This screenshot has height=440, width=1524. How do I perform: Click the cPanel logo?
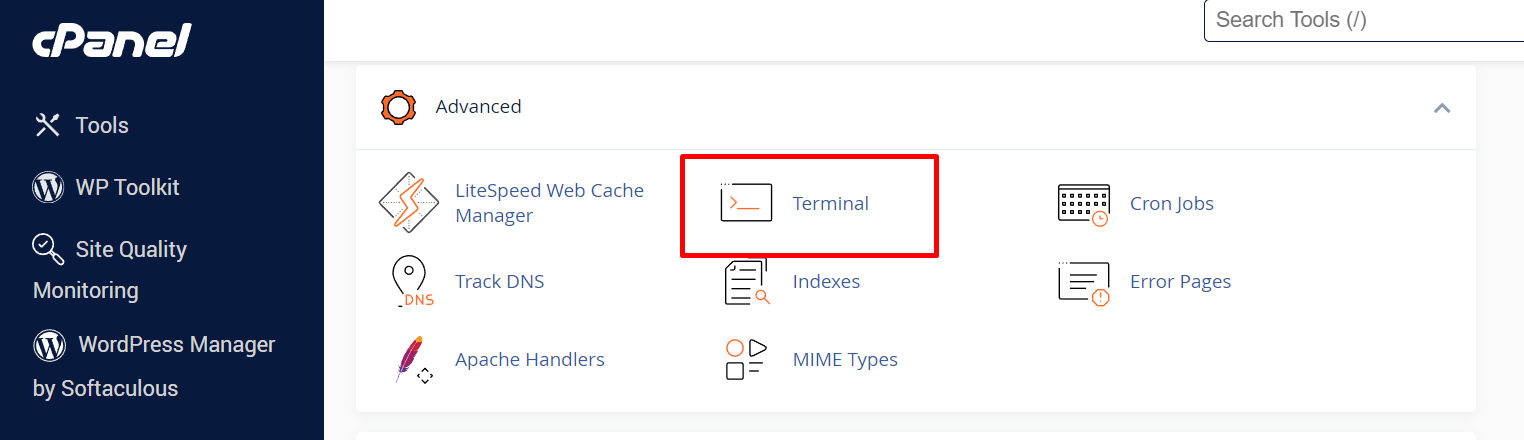111,41
